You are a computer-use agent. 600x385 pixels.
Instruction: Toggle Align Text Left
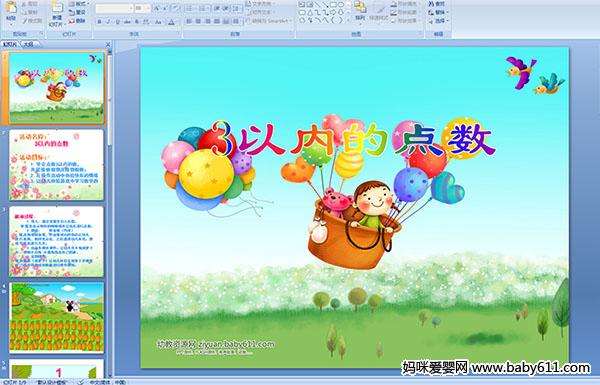189,21
